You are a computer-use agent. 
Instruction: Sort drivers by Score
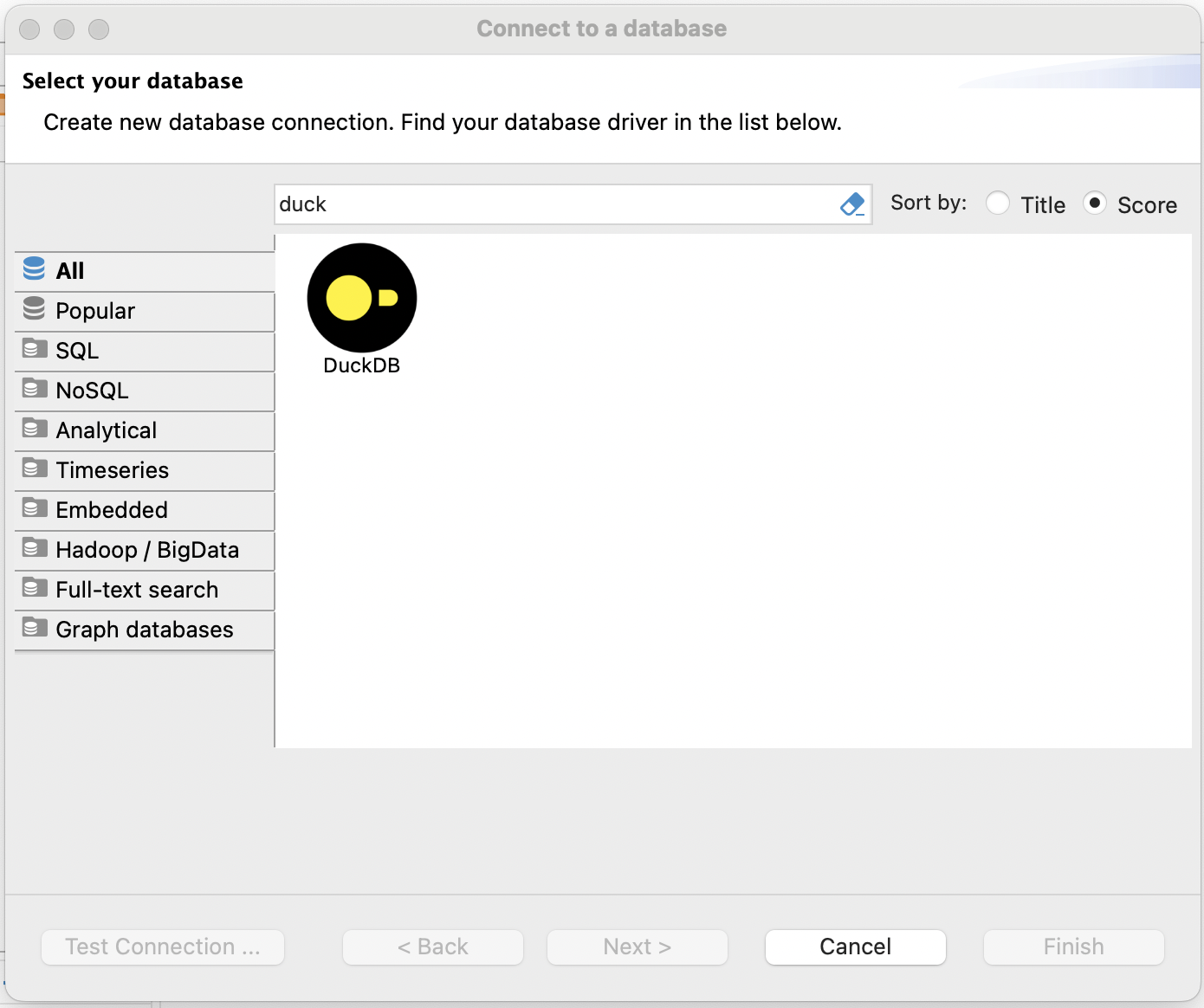(x=1095, y=204)
